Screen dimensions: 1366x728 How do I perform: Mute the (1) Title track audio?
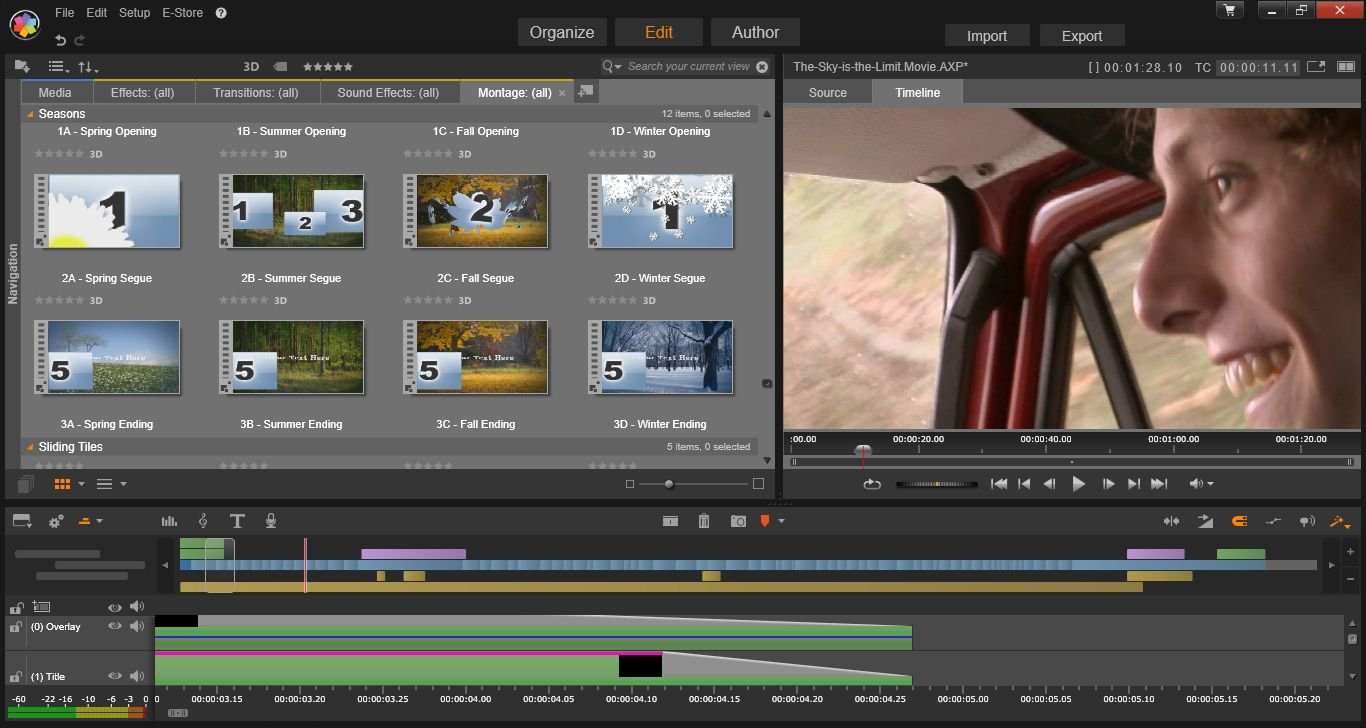(x=137, y=676)
